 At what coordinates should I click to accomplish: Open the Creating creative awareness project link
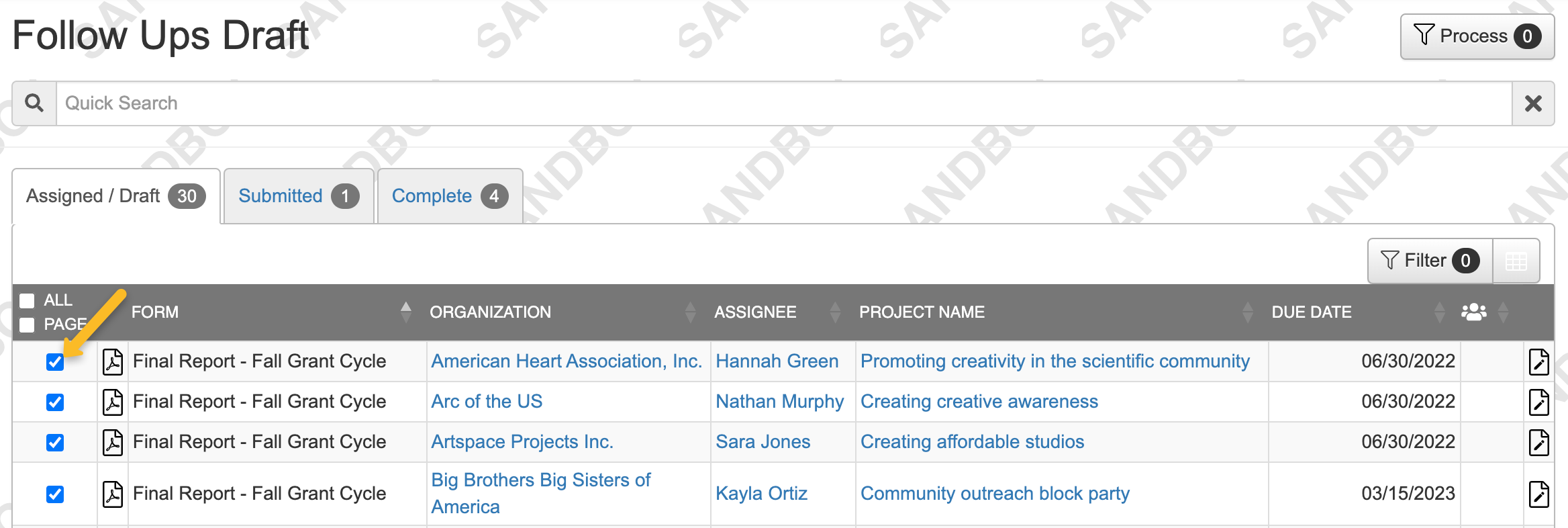979,402
